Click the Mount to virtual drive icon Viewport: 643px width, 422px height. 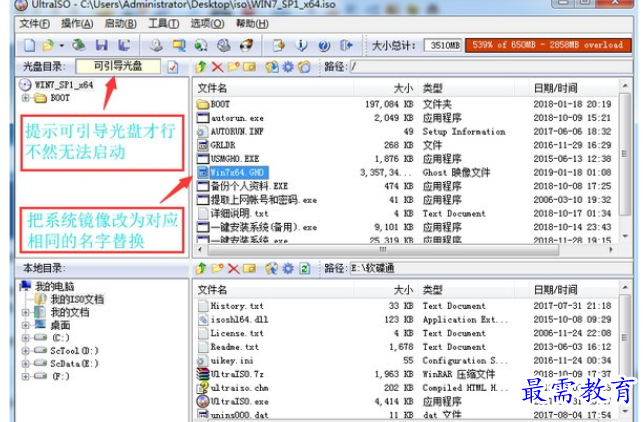point(223,45)
